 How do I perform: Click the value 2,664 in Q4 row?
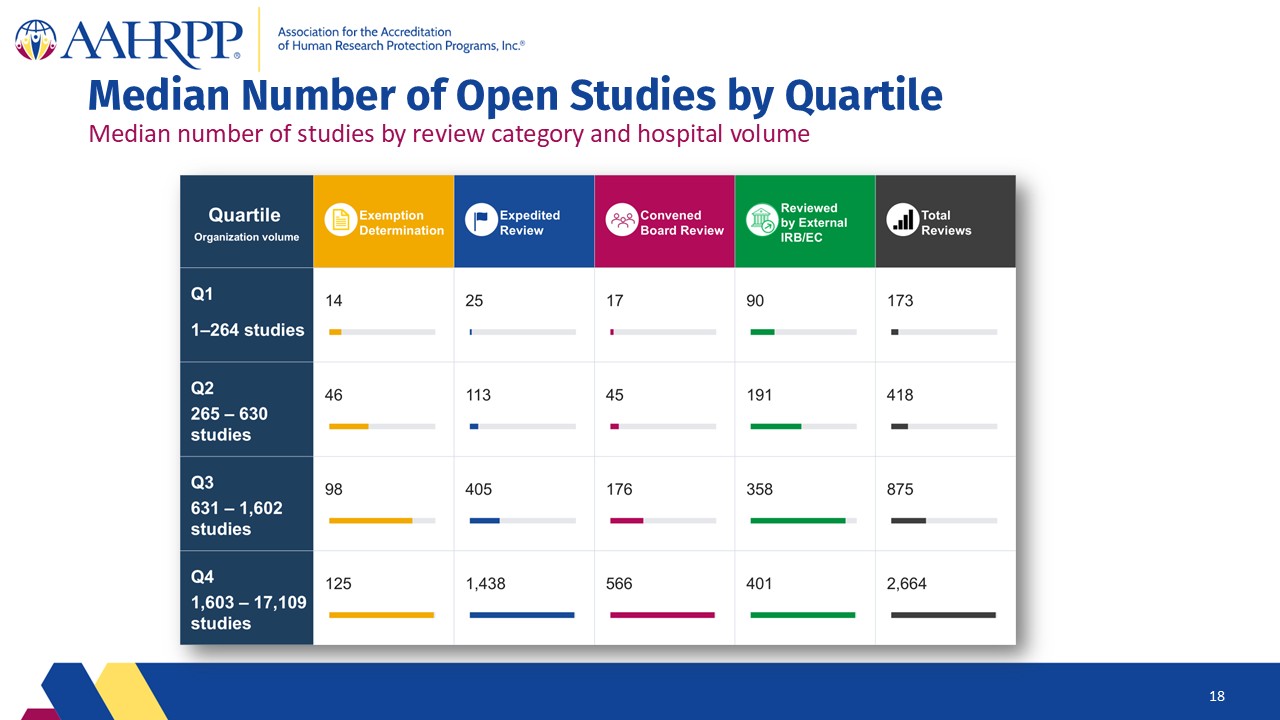point(907,583)
